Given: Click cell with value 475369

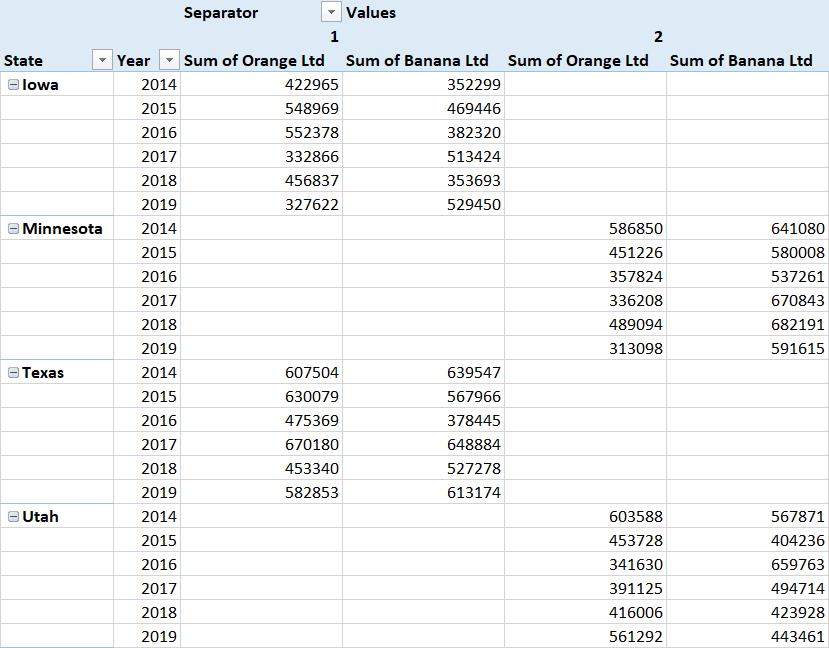Looking at the screenshot, I should (x=261, y=420).
